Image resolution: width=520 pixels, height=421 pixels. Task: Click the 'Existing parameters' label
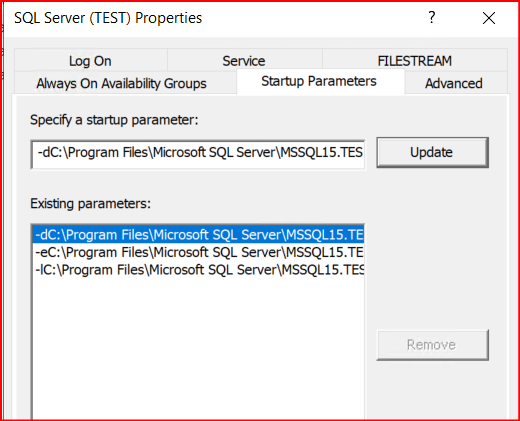pos(90,203)
